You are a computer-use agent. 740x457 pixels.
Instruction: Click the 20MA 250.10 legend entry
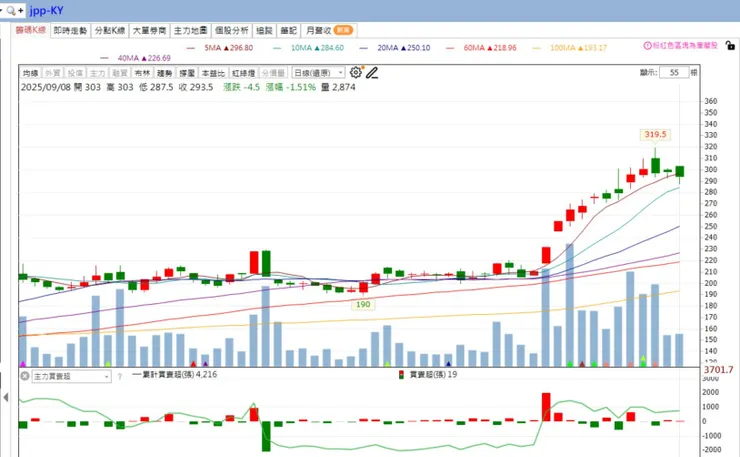click(395, 48)
